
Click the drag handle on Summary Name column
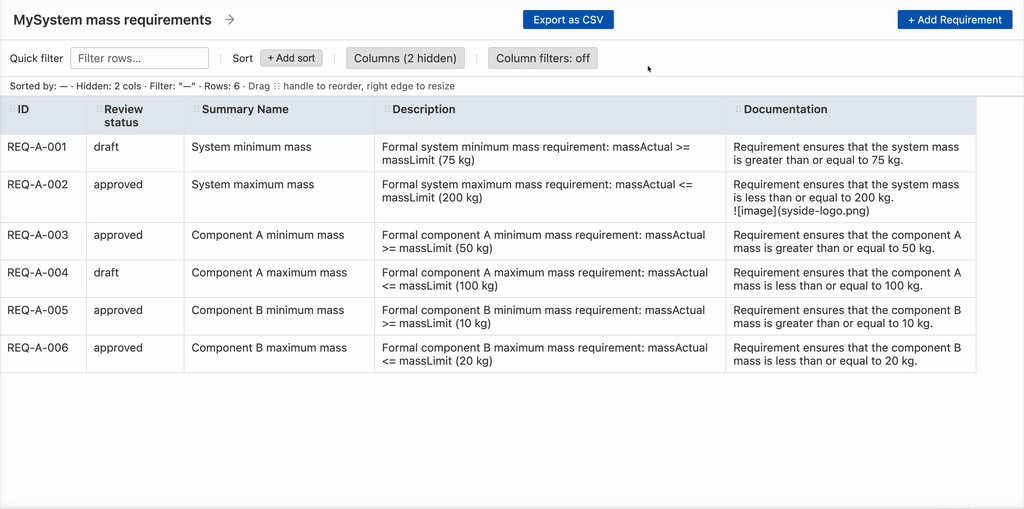click(197, 109)
